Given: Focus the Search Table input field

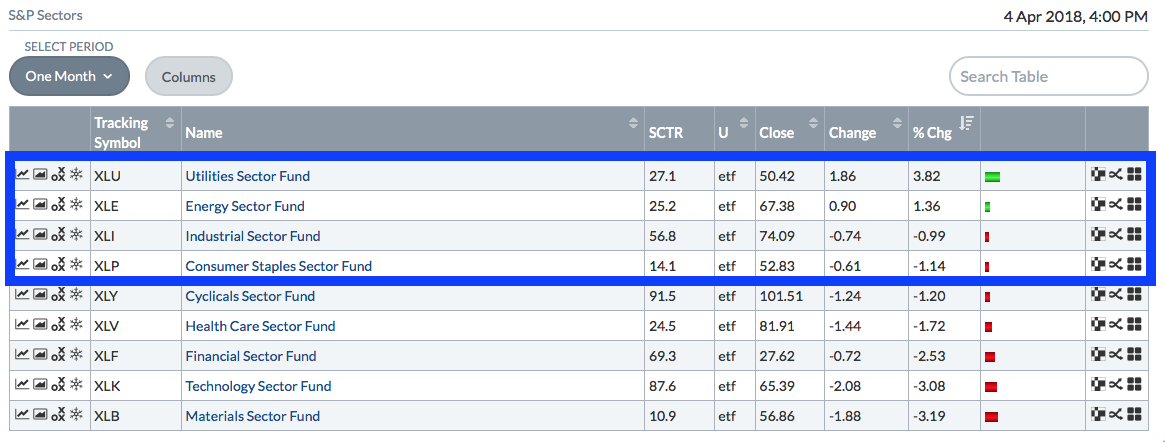Looking at the screenshot, I should coord(1048,77).
